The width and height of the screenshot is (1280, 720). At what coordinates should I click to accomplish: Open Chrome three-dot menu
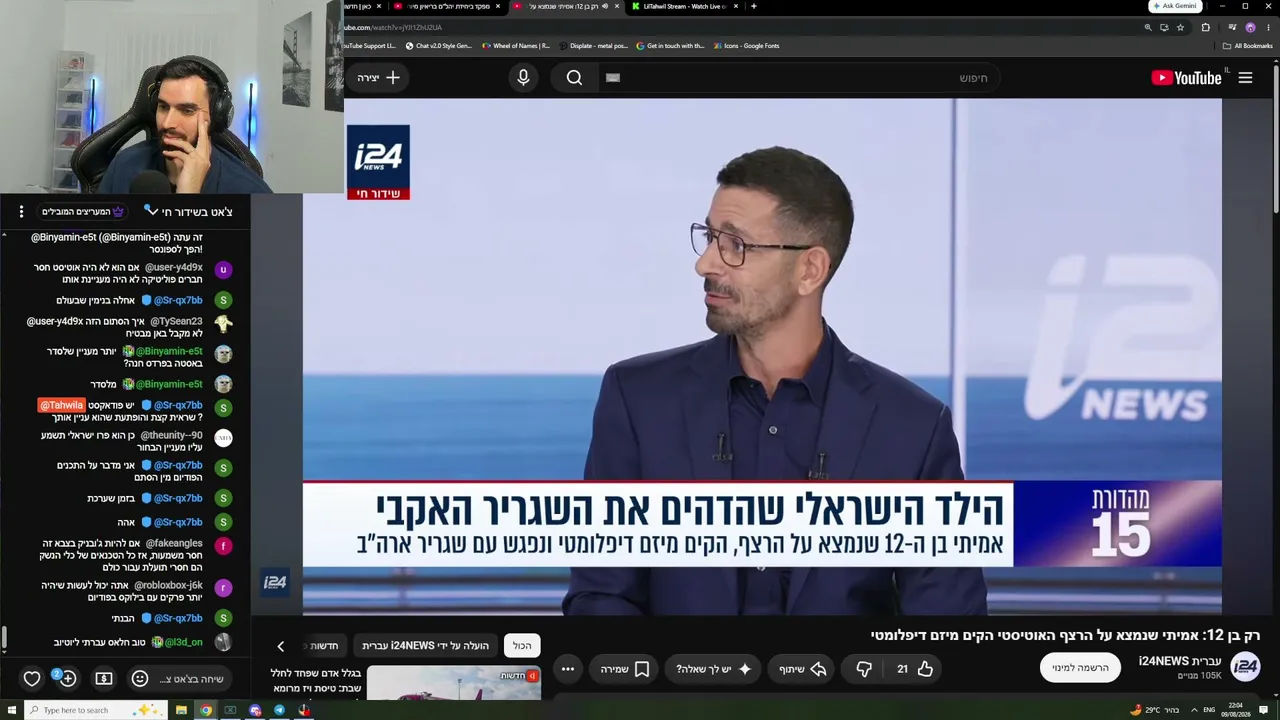click(x=1268, y=28)
